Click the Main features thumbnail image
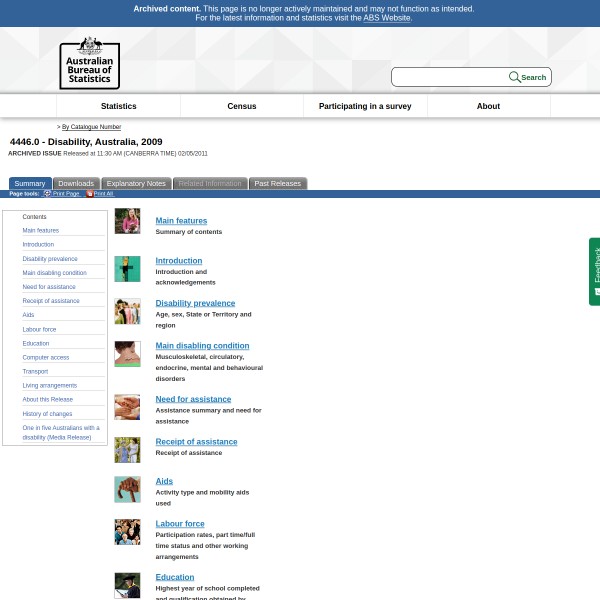 (x=127, y=221)
